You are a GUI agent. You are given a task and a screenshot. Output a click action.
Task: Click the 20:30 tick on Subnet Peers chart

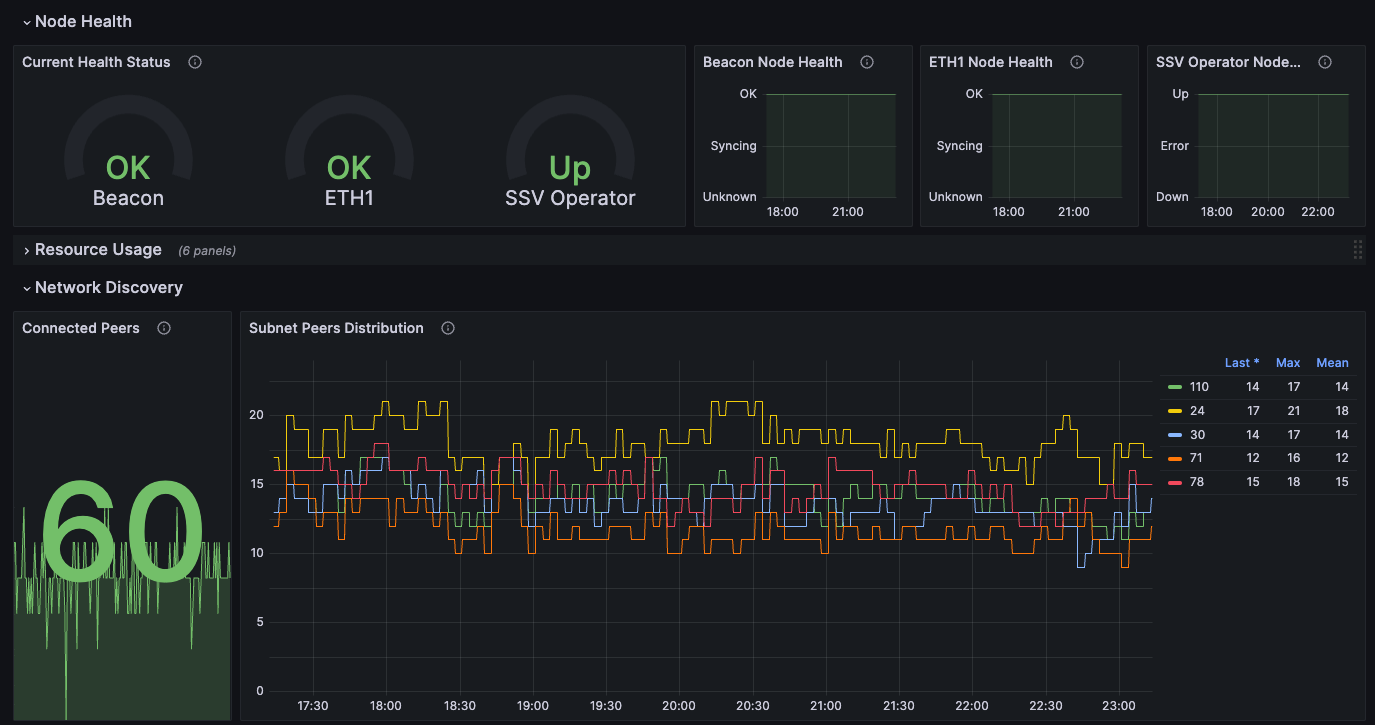(753, 706)
